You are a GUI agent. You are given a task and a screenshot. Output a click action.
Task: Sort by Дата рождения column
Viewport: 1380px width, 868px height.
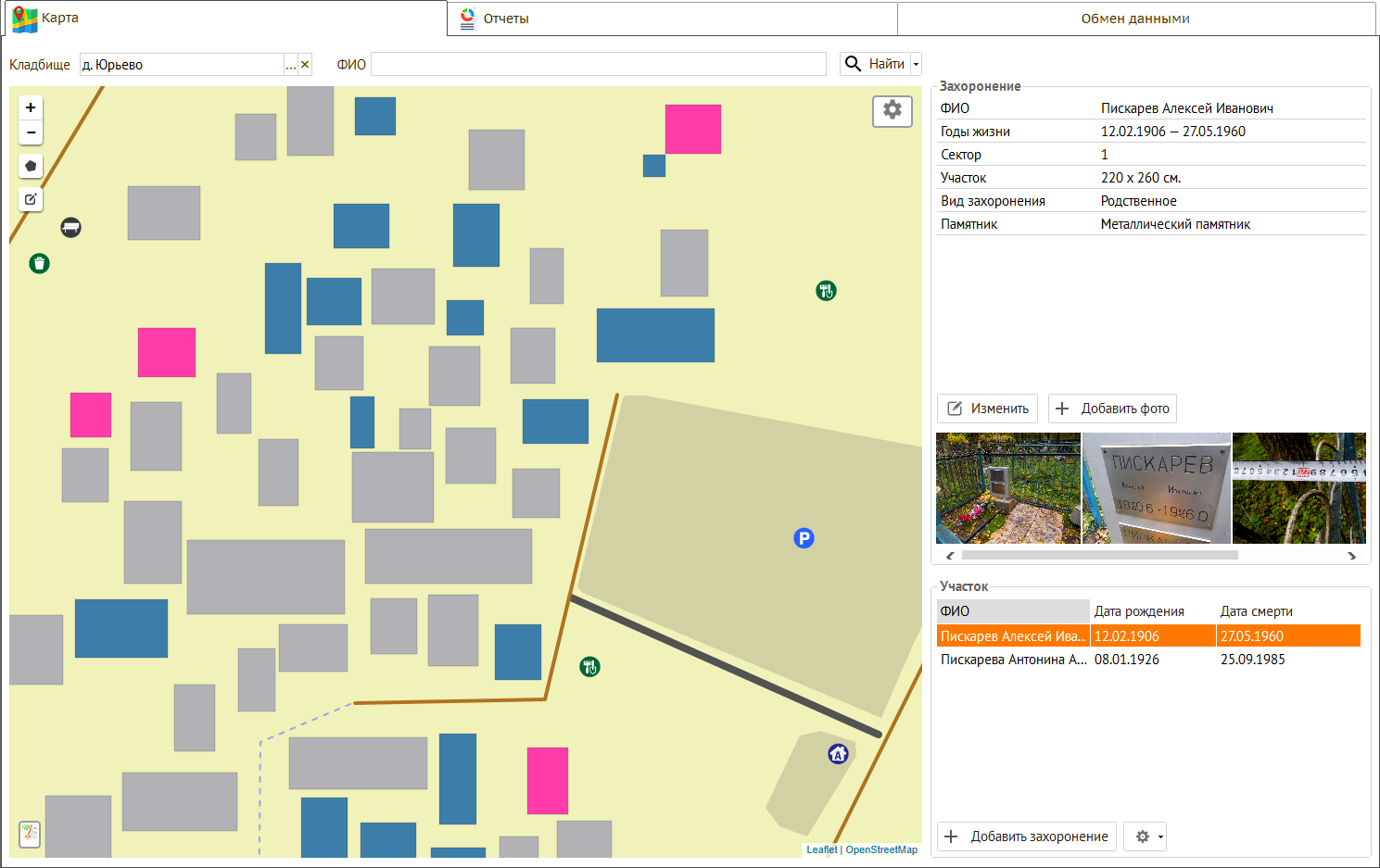[1153, 611]
